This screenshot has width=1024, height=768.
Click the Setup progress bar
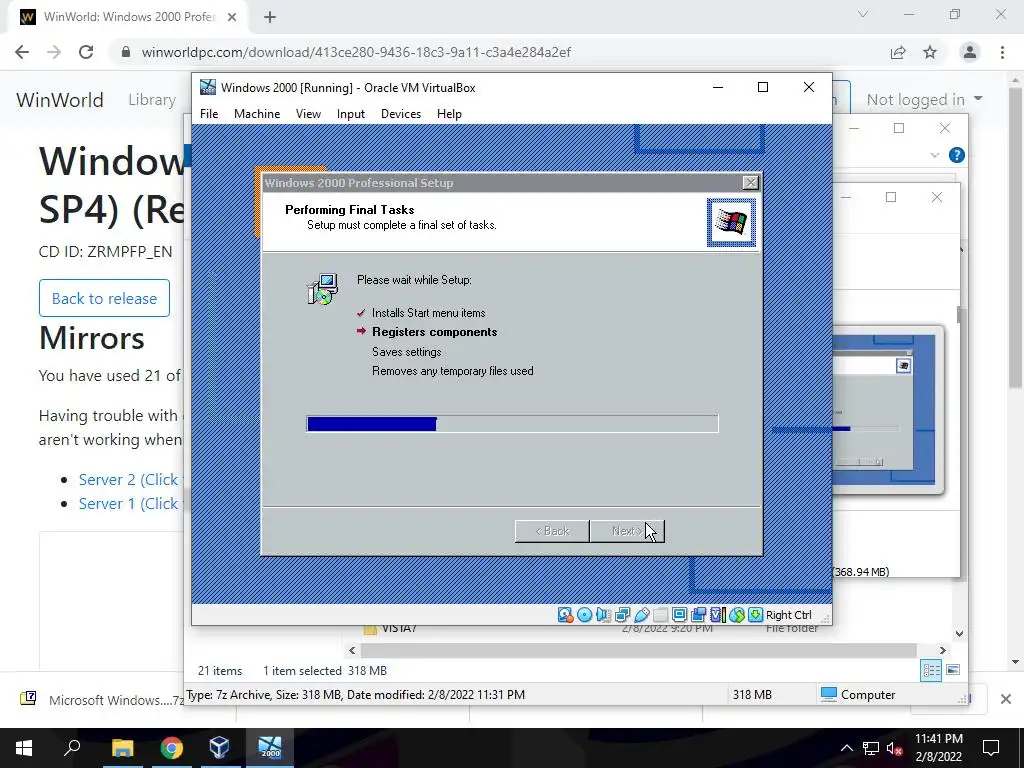click(x=512, y=424)
